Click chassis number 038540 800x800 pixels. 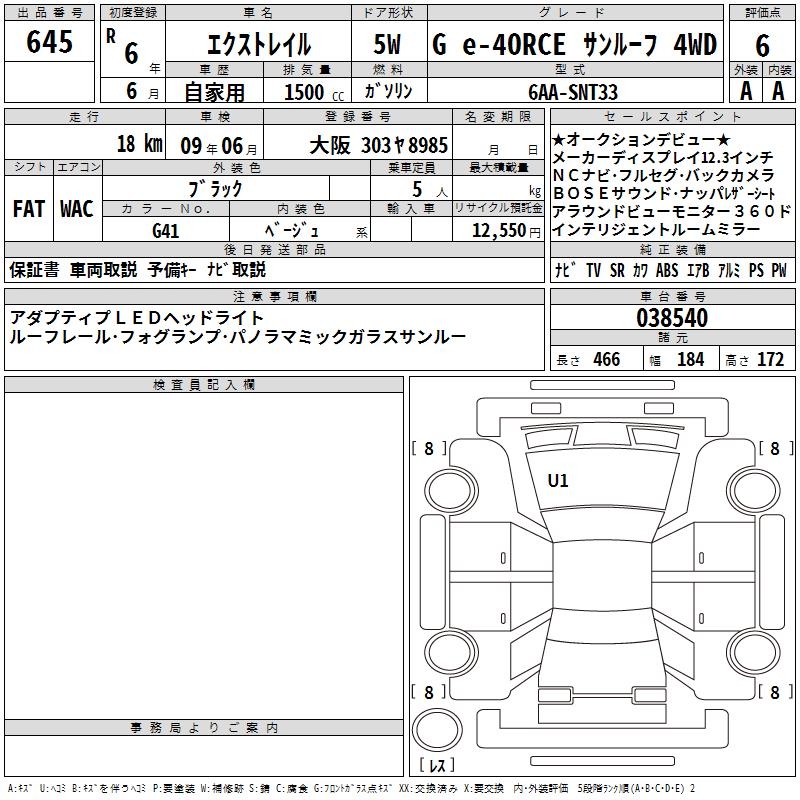click(672, 318)
